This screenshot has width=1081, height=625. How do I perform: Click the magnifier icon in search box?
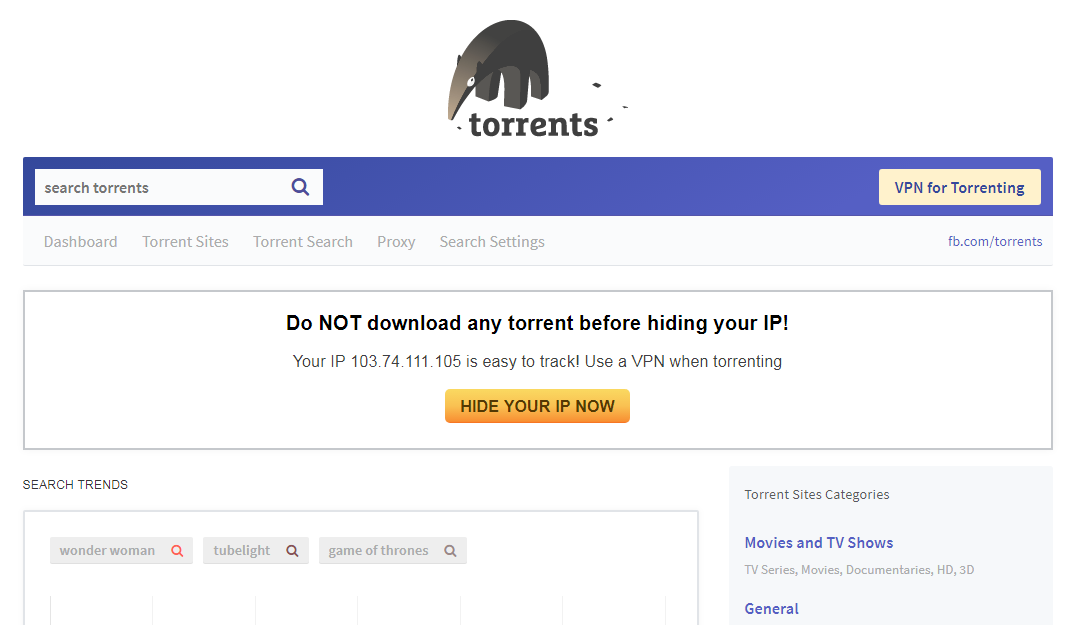coord(300,187)
